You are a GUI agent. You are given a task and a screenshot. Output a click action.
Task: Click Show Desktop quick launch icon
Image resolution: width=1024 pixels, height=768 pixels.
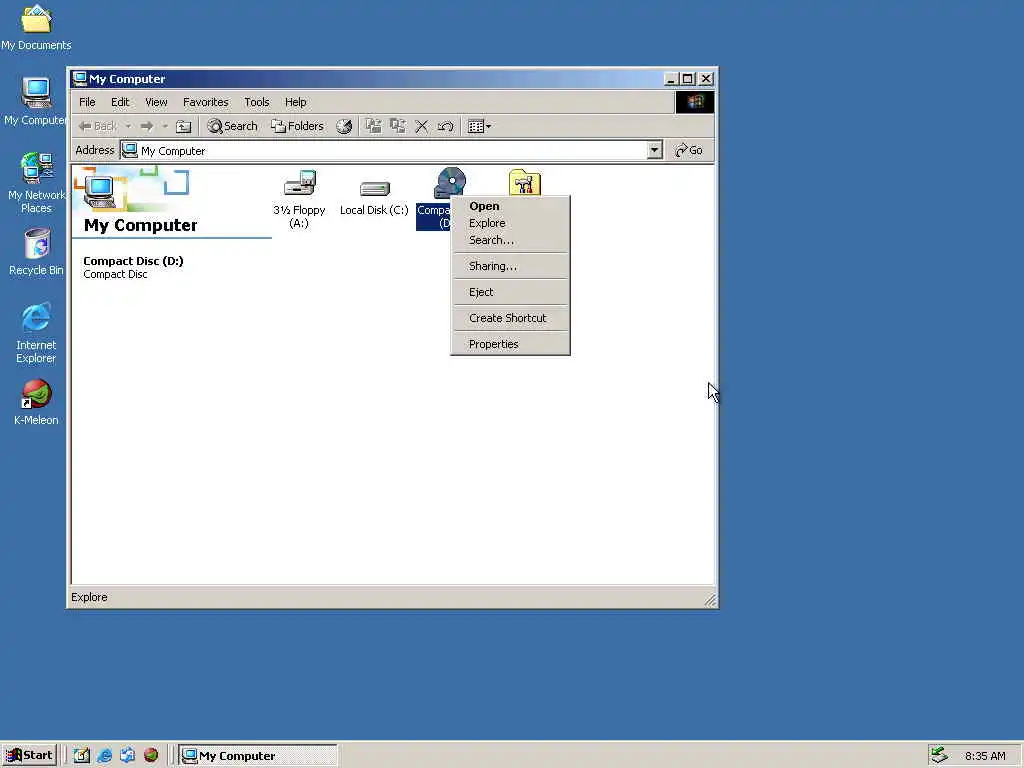(82, 756)
